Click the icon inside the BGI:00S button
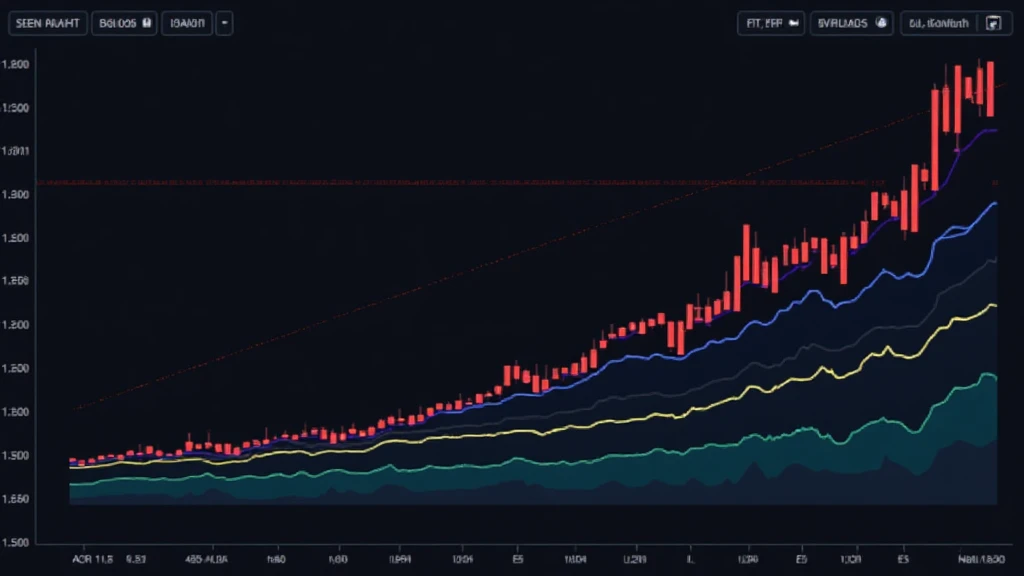 click(148, 24)
